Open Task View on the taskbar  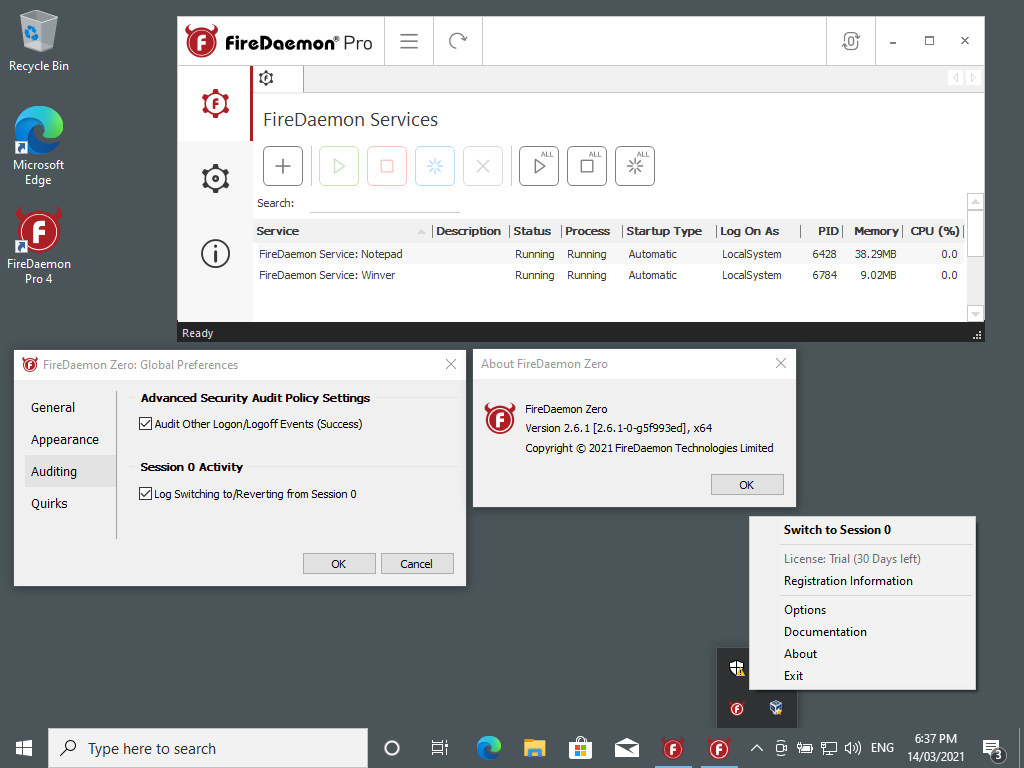coord(440,748)
